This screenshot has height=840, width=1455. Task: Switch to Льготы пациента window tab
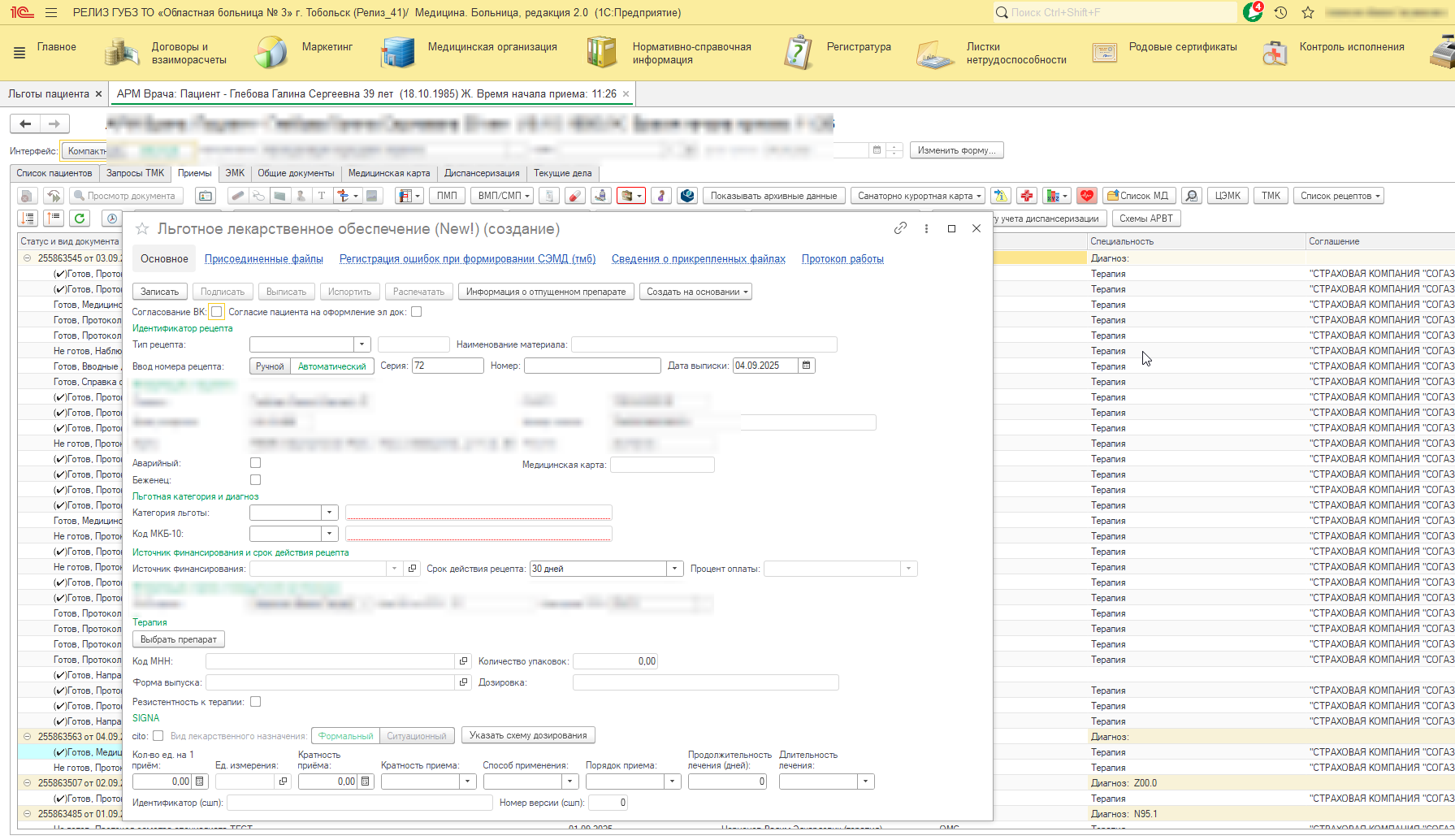click(49, 94)
